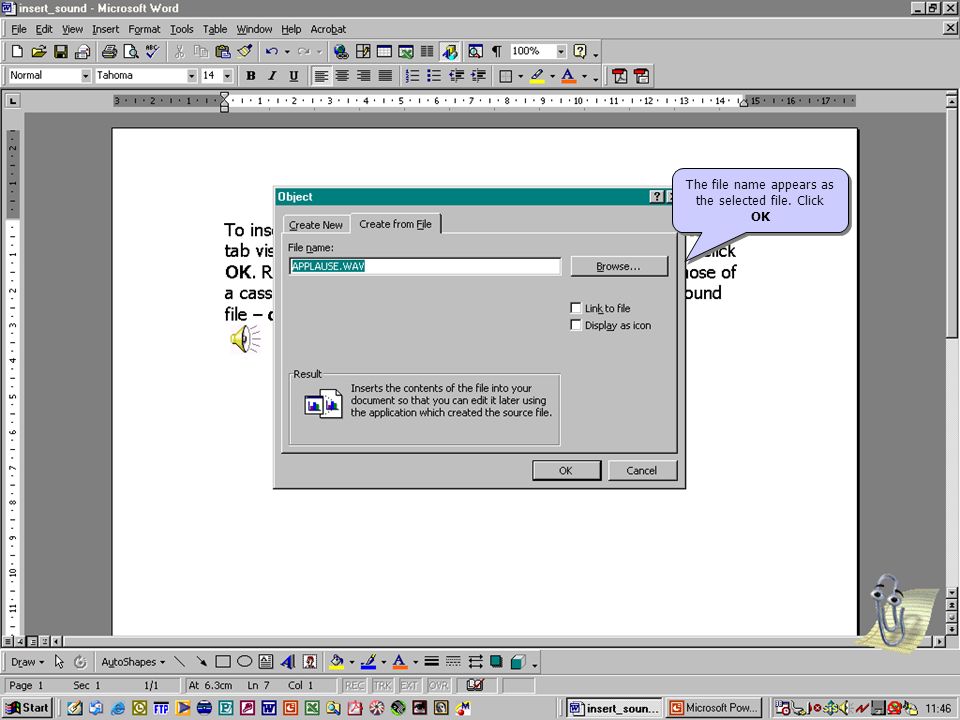960x720 pixels.
Task: Click the Select Objects pointer tool
Action: point(59,662)
